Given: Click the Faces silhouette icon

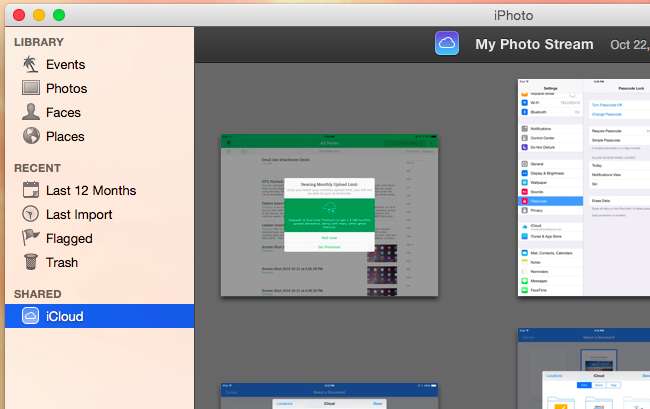Looking at the screenshot, I should click(x=31, y=112).
